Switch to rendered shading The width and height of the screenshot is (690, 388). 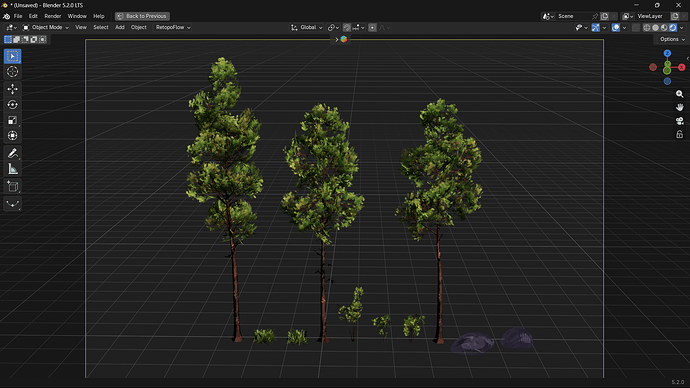[673, 27]
